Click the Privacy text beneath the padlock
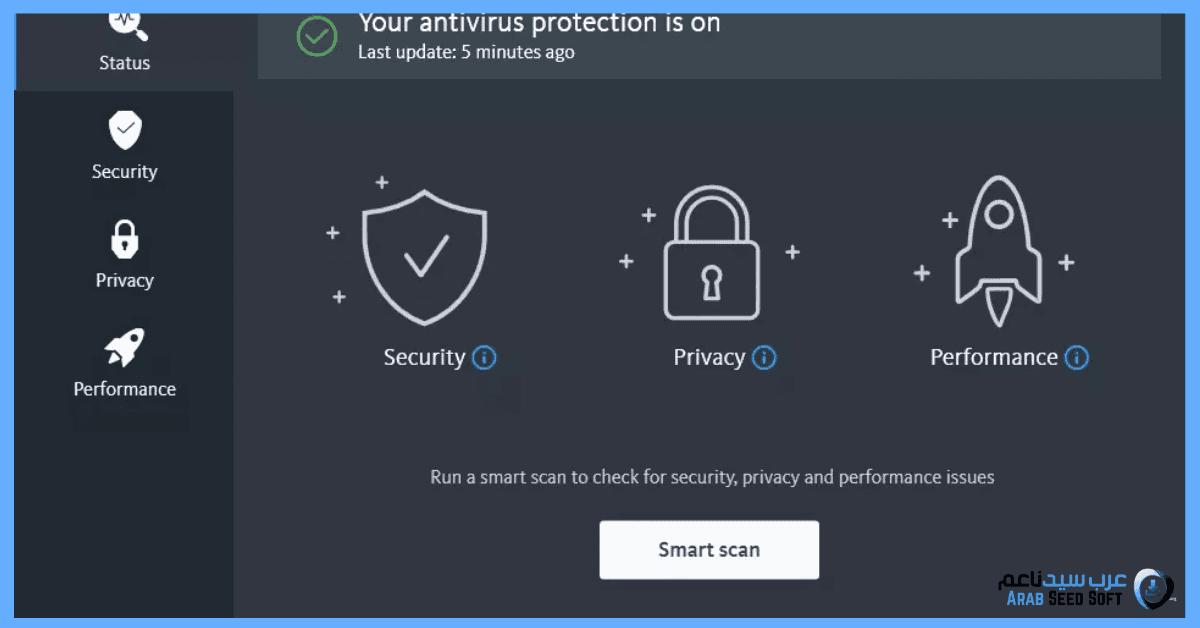 pos(709,358)
